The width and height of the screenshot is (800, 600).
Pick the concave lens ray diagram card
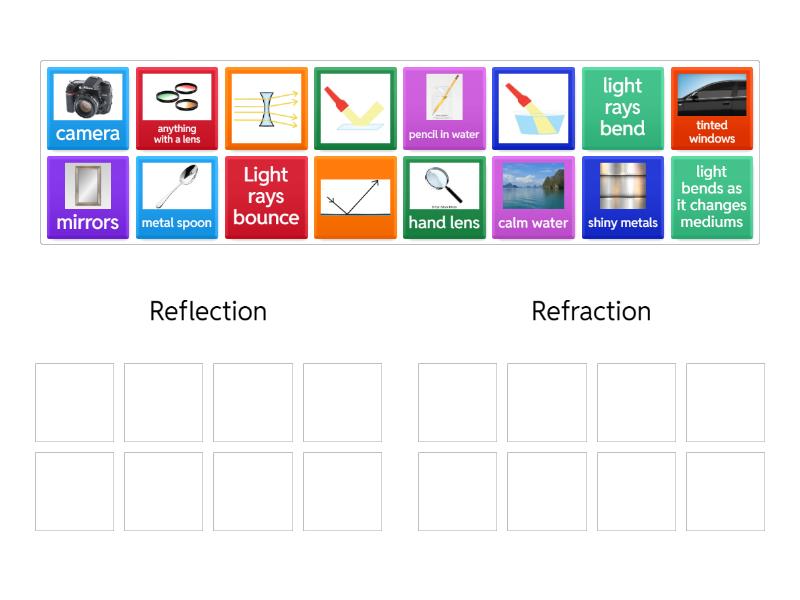click(x=266, y=108)
